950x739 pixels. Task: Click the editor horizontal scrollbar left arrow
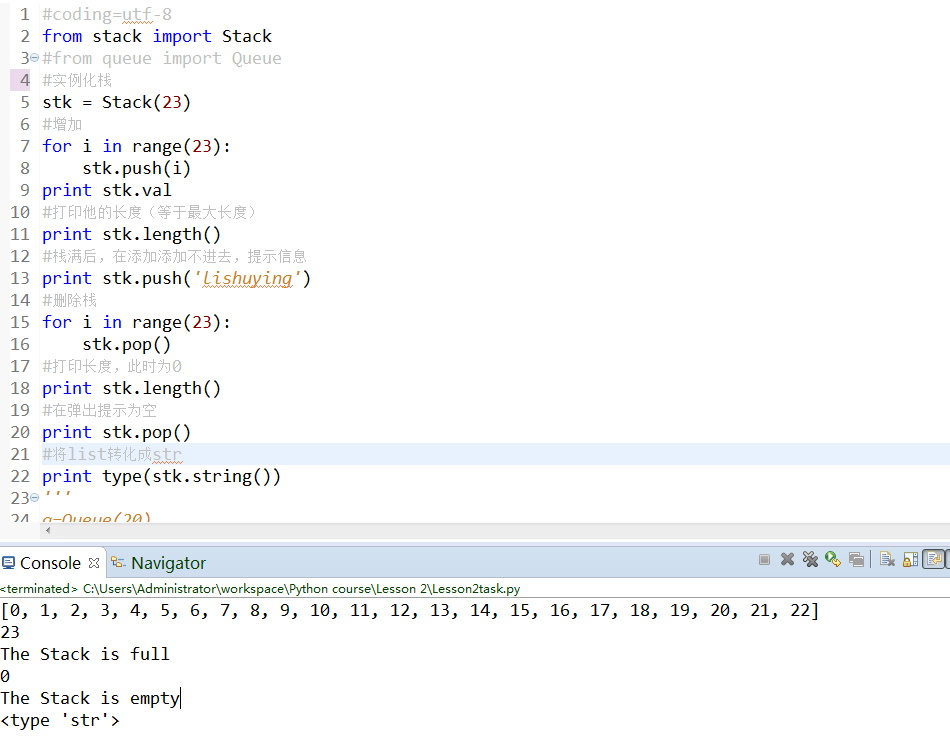pos(48,531)
